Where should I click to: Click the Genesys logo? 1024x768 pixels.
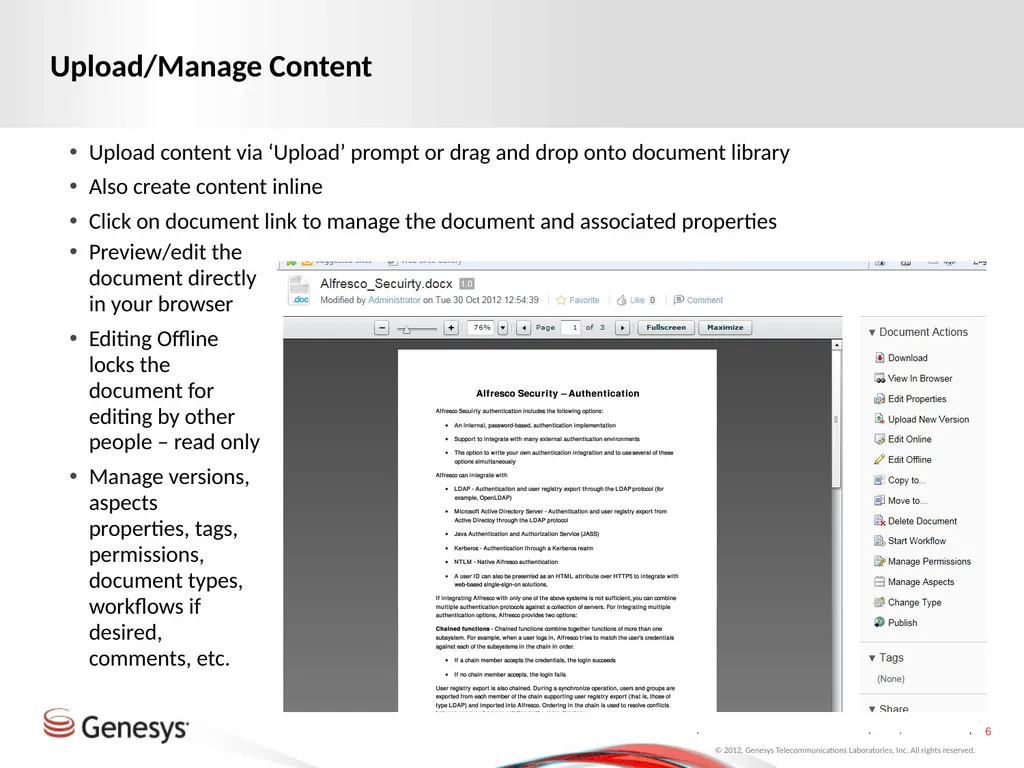coord(116,725)
